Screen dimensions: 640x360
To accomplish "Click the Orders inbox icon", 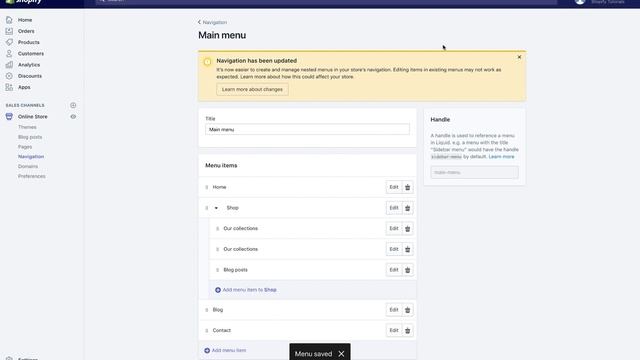I will click(9, 31).
